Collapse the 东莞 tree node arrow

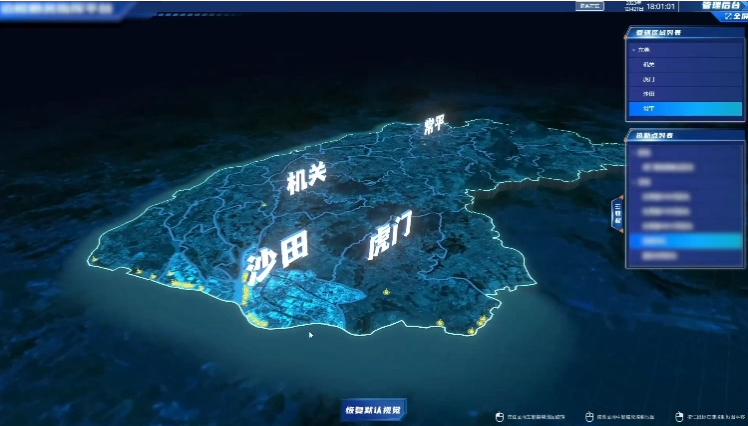(634, 50)
